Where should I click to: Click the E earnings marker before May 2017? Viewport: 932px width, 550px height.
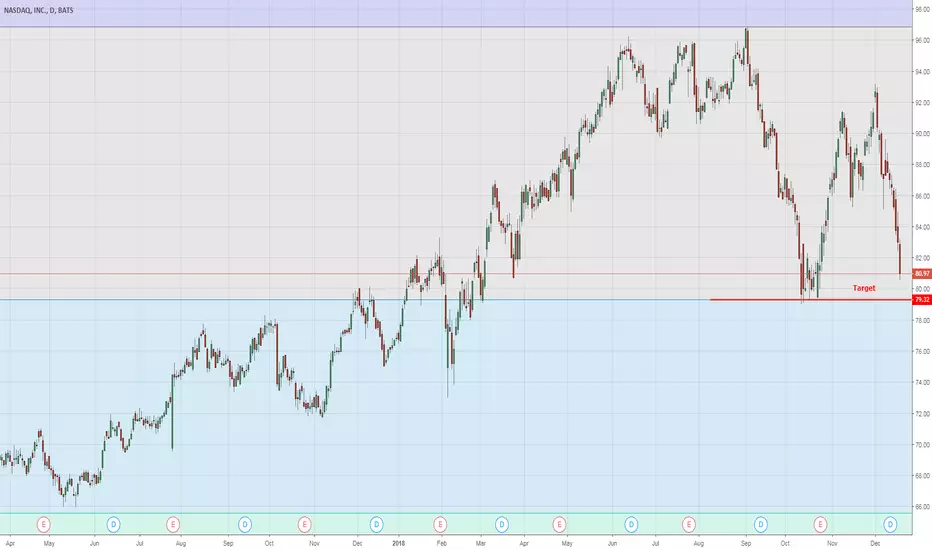click(x=43, y=524)
